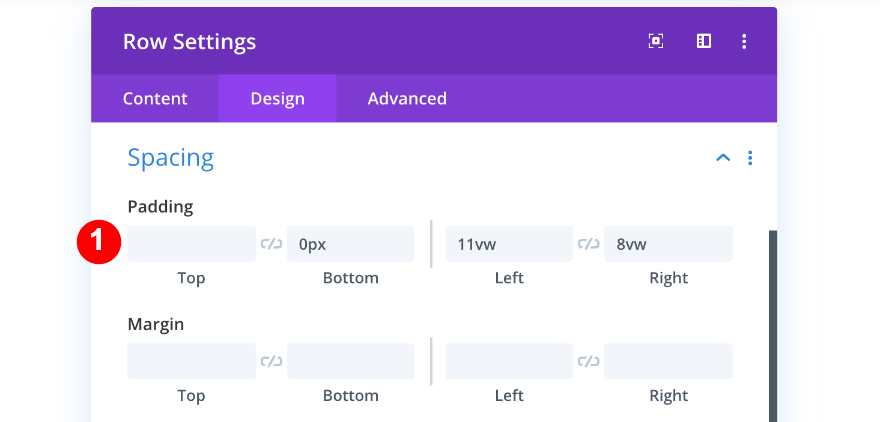The width and height of the screenshot is (880, 422).
Task: Click the settings panel vertical scrollbar
Action: pos(772,320)
